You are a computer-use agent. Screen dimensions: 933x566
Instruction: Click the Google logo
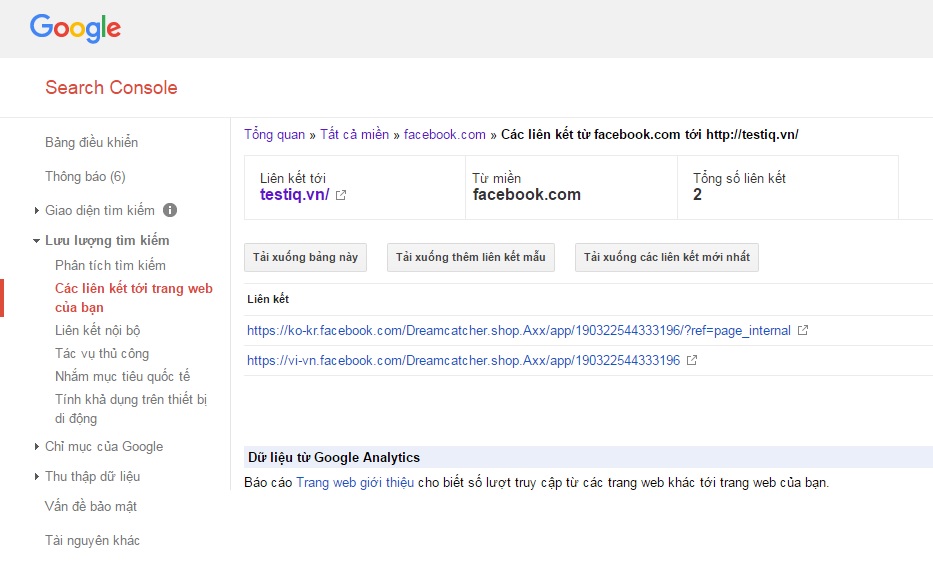pyautogui.click(x=75, y=28)
